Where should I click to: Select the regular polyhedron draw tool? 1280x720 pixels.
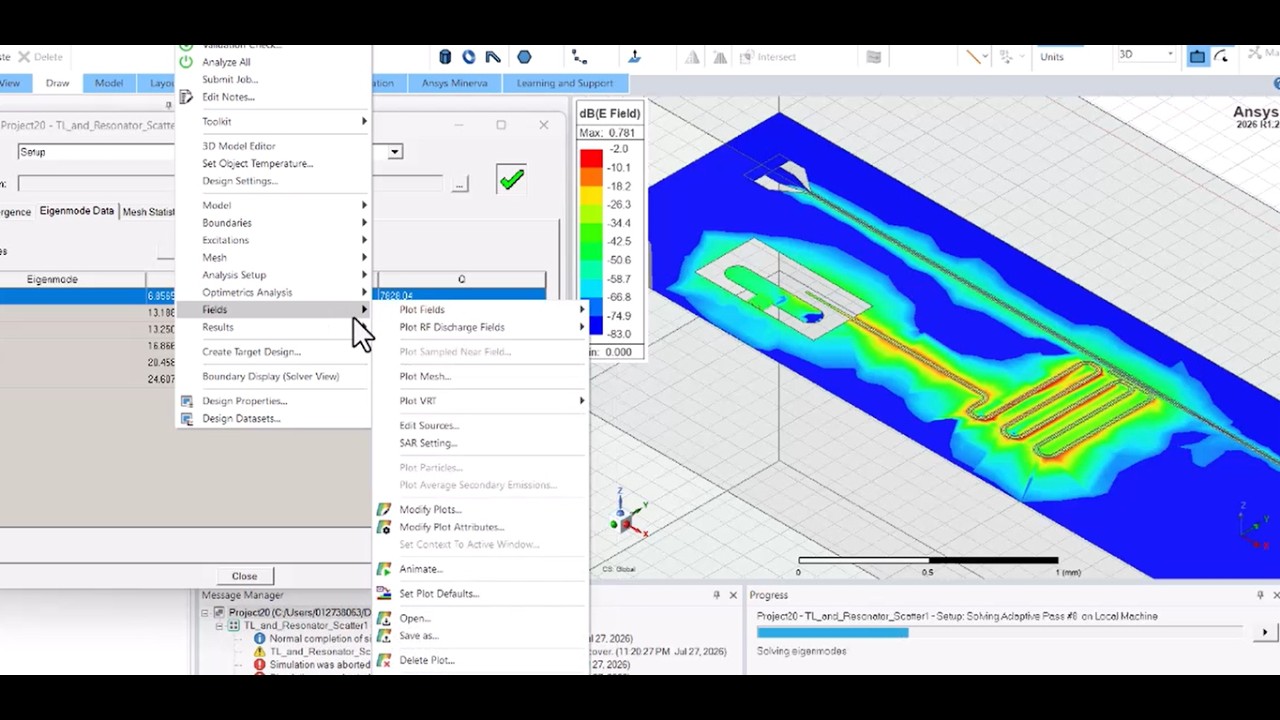524,57
